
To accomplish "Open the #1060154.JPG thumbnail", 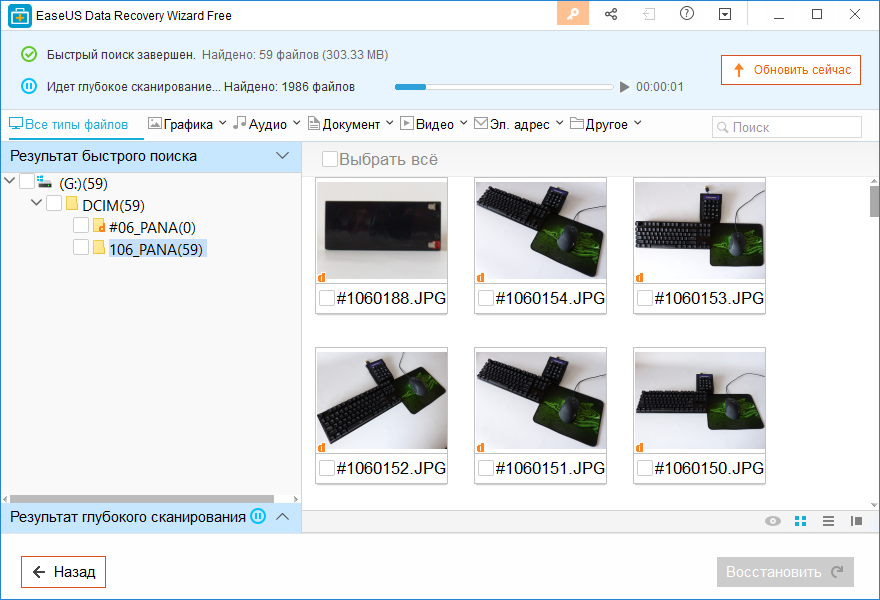I will [x=540, y=231].
